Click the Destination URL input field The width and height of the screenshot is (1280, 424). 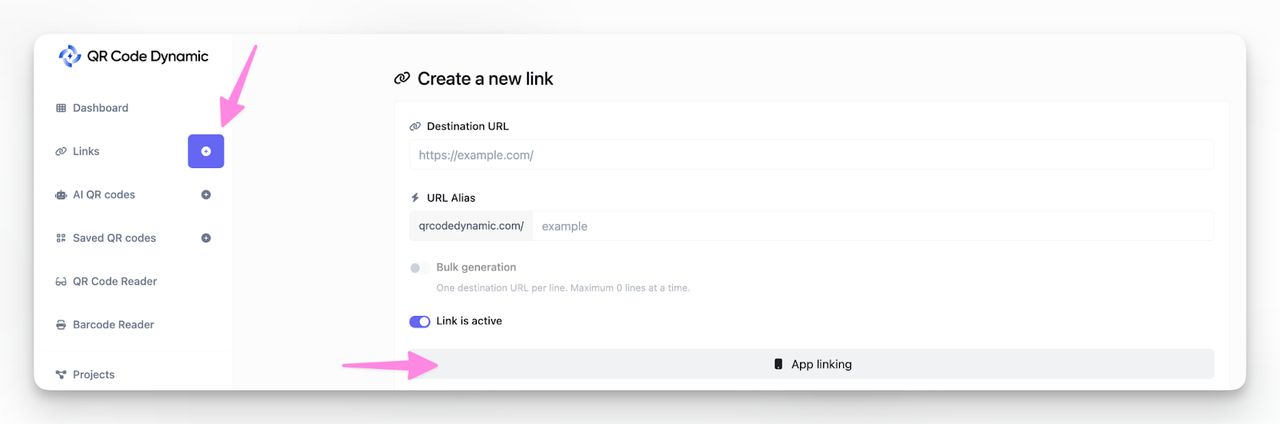tap(811, 155)
